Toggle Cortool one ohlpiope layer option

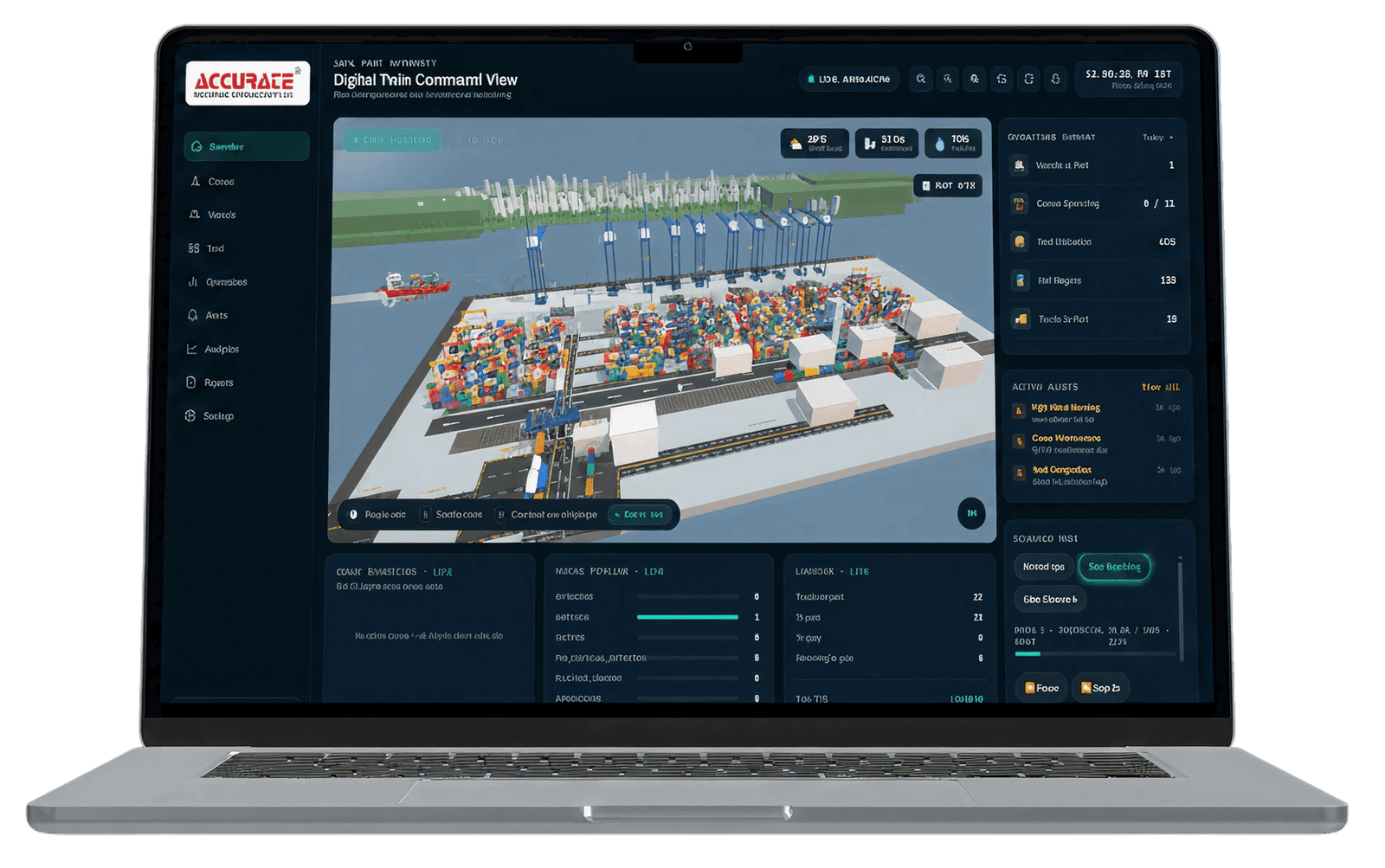pos(547,515)
